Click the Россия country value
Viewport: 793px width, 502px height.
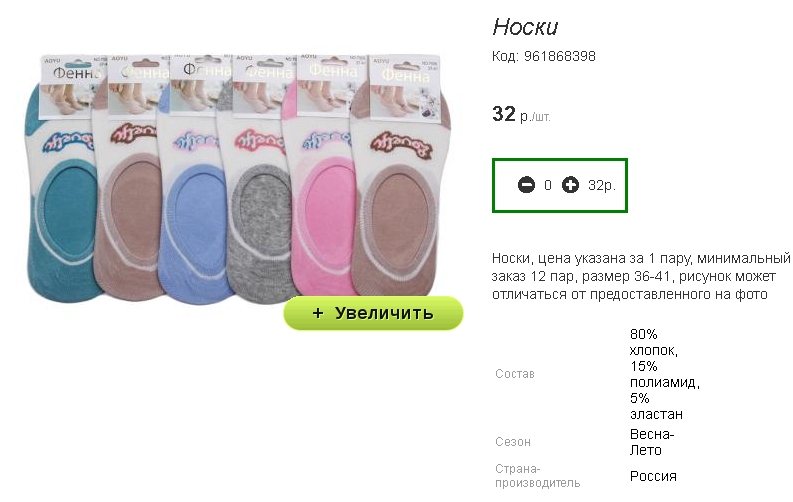pos(653,476)
